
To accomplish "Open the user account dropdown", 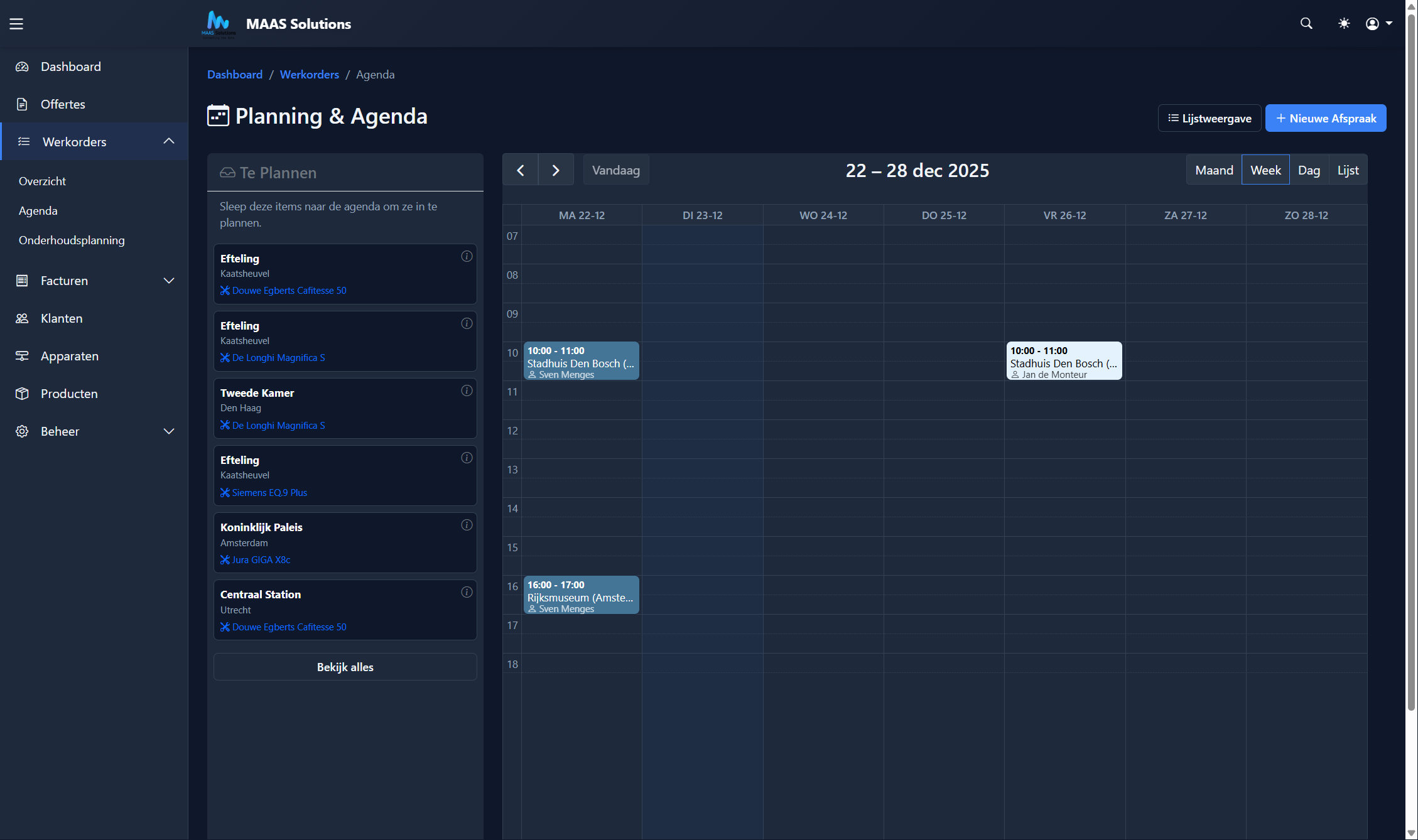I will click(x=1378, y=24).
